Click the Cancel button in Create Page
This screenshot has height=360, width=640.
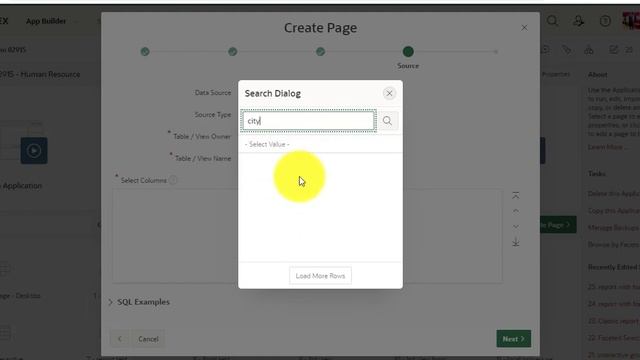tap(148, 339)
